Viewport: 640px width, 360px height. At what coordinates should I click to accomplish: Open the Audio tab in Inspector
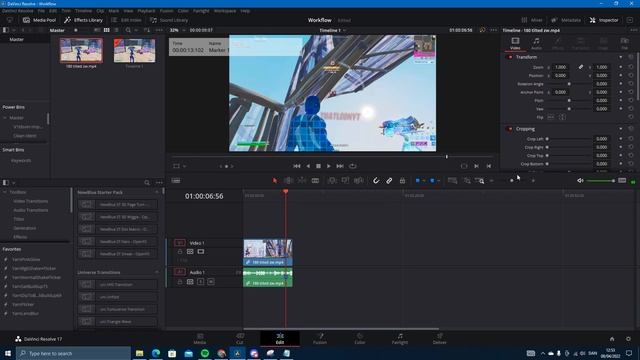point(536,43)
